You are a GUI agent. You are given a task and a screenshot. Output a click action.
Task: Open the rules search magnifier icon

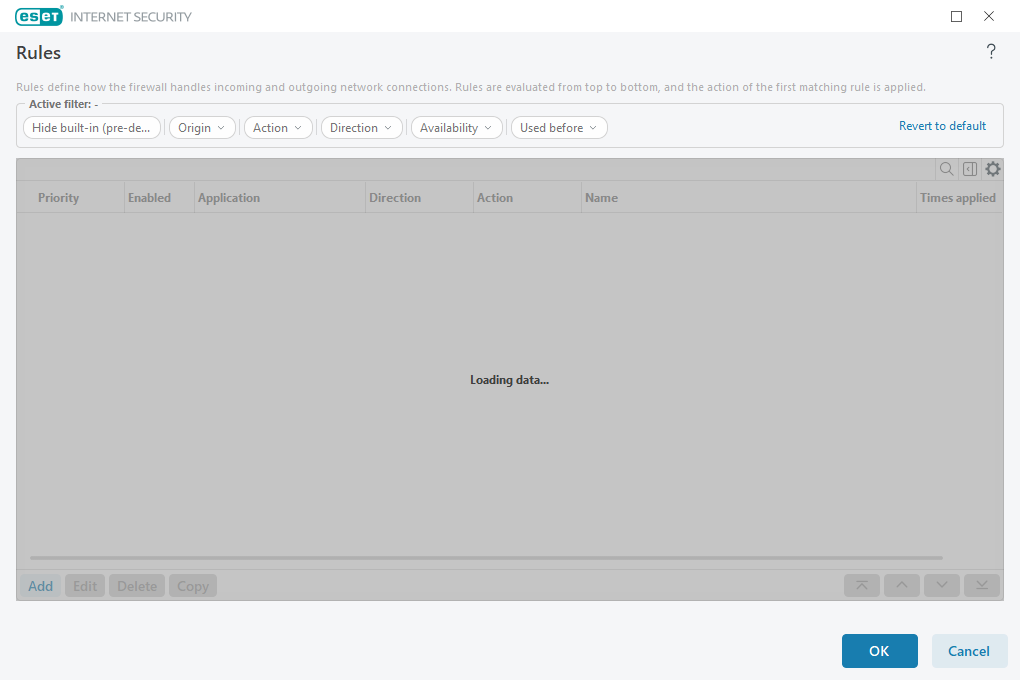point(946,169)
